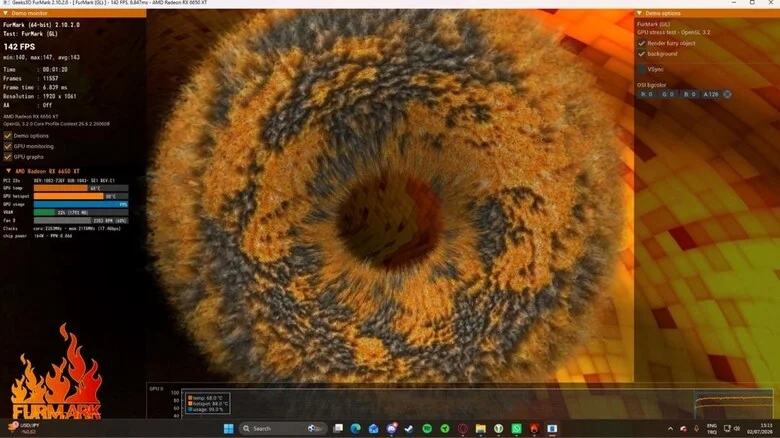Click the GPU hotspot progress bar

coord(81,196)
